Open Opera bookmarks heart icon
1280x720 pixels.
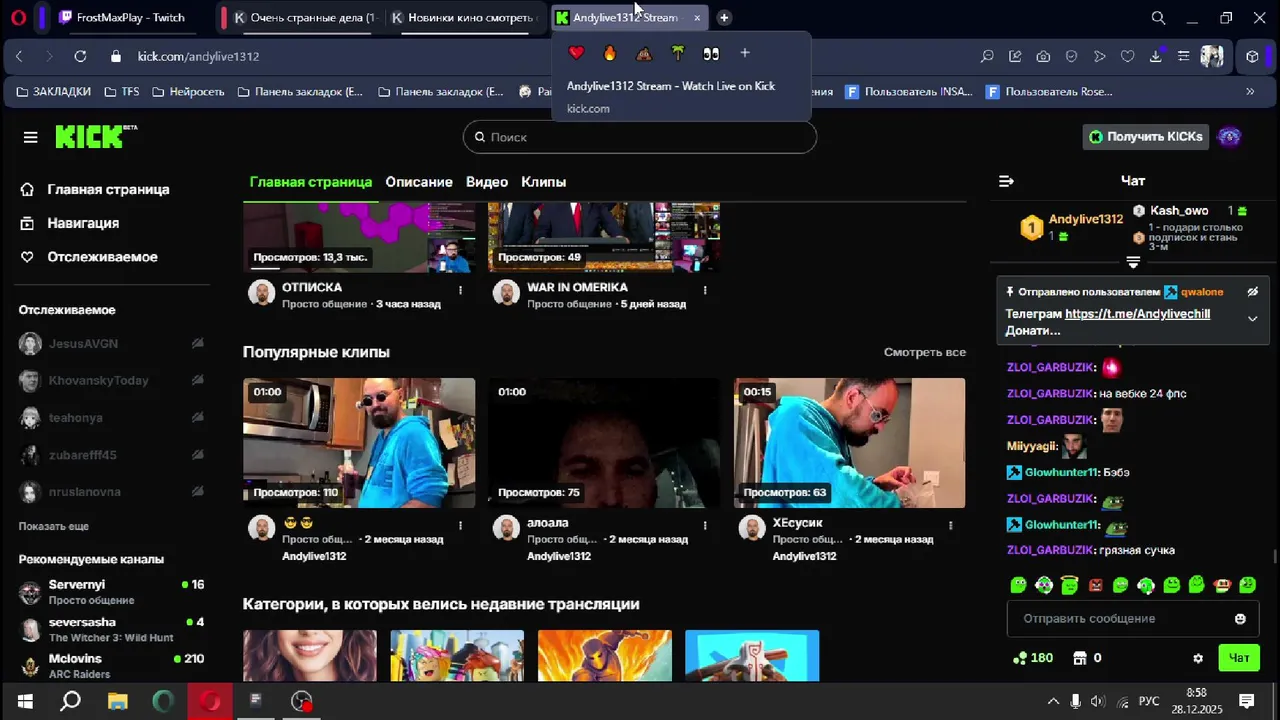tap(1127, 57)
